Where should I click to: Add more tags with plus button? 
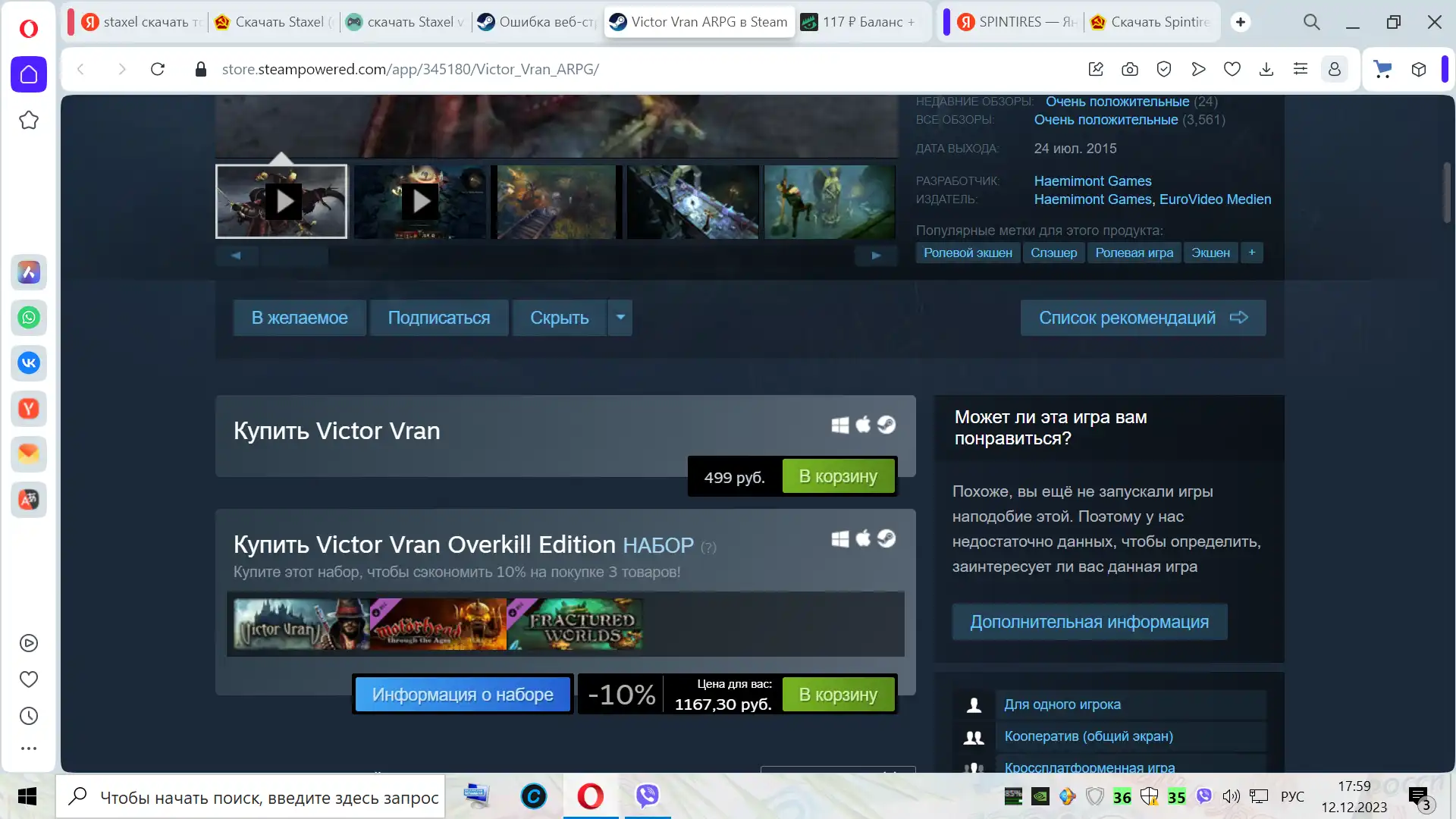tap(1252, 253)
